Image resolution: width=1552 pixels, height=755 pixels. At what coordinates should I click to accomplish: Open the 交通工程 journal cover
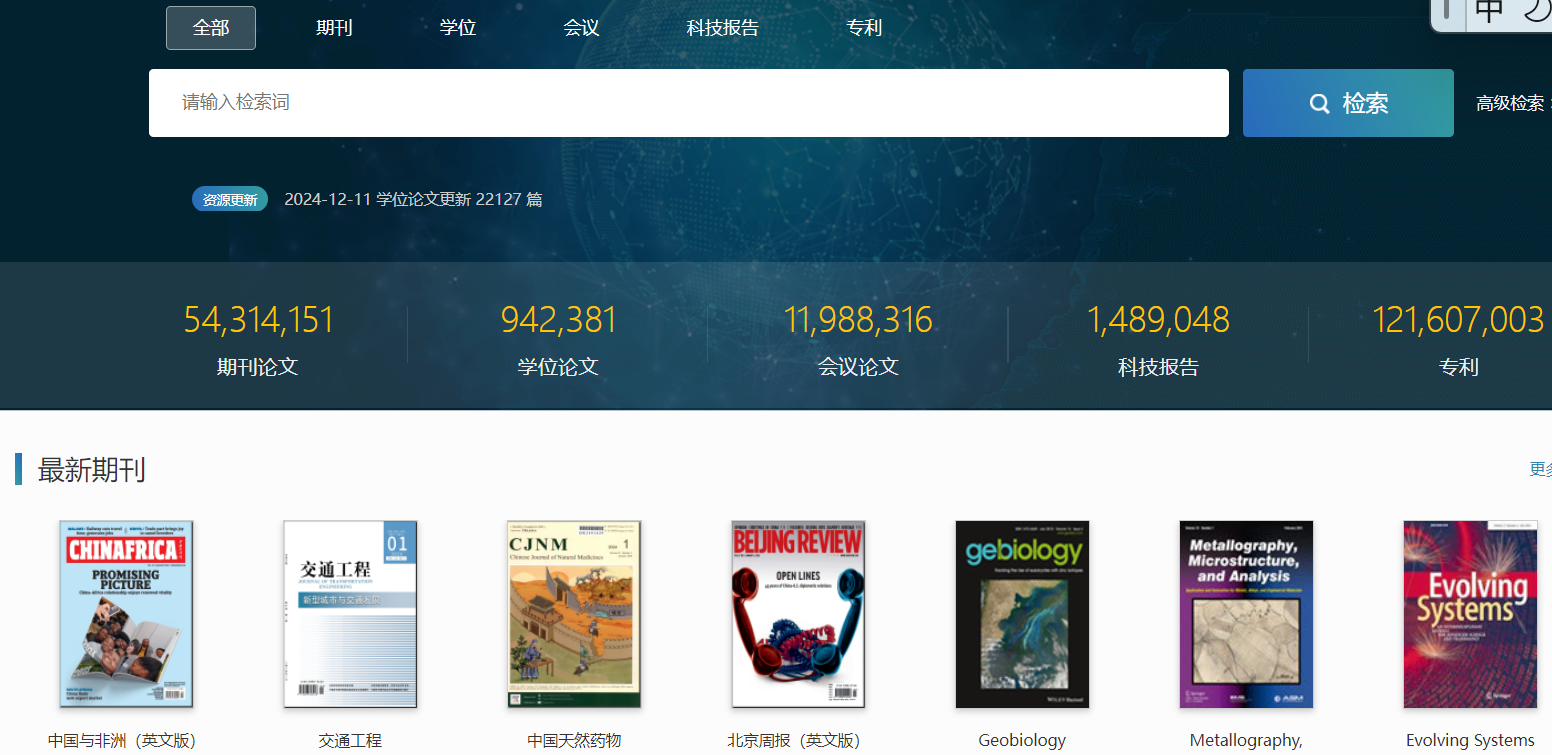[x=350, y=614]
